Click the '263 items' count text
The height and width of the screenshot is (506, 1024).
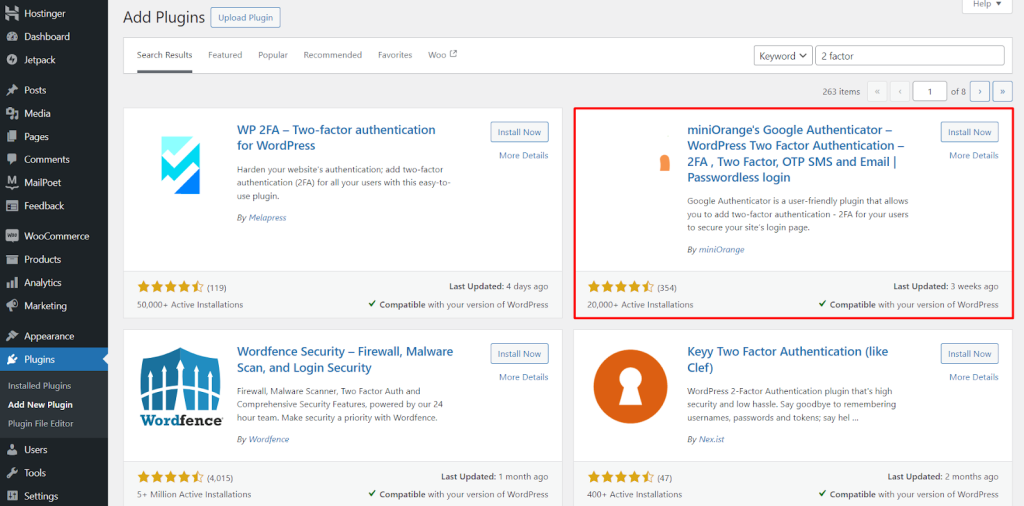coord(841,92)
